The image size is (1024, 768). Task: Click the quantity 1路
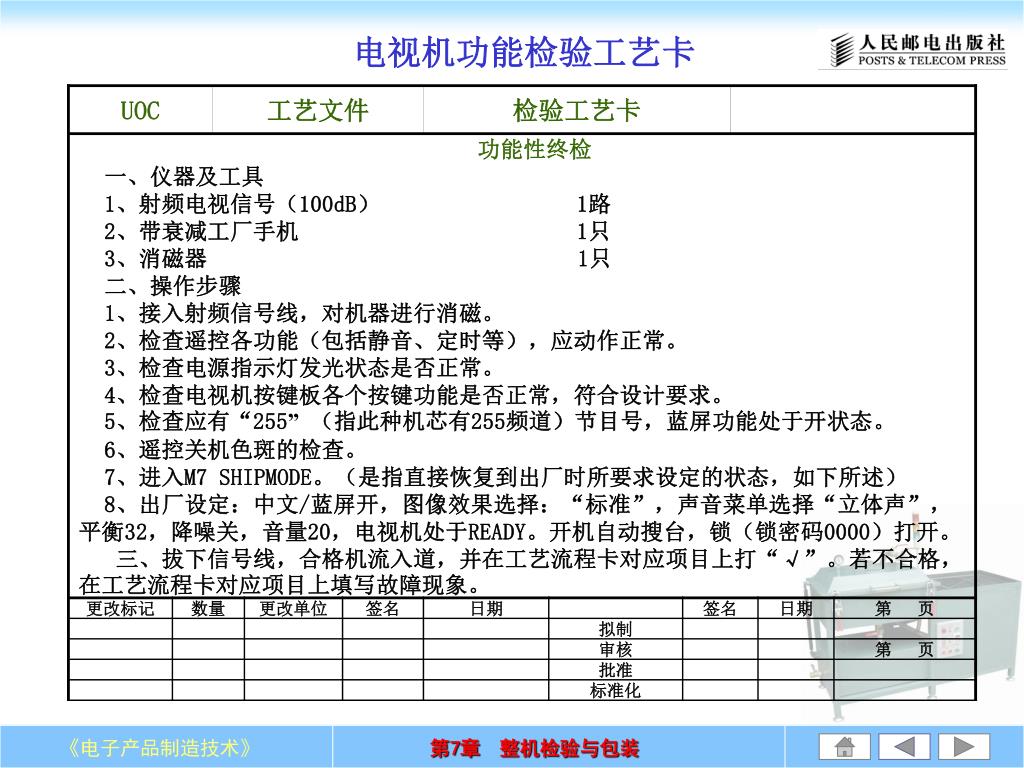point(593,204)
